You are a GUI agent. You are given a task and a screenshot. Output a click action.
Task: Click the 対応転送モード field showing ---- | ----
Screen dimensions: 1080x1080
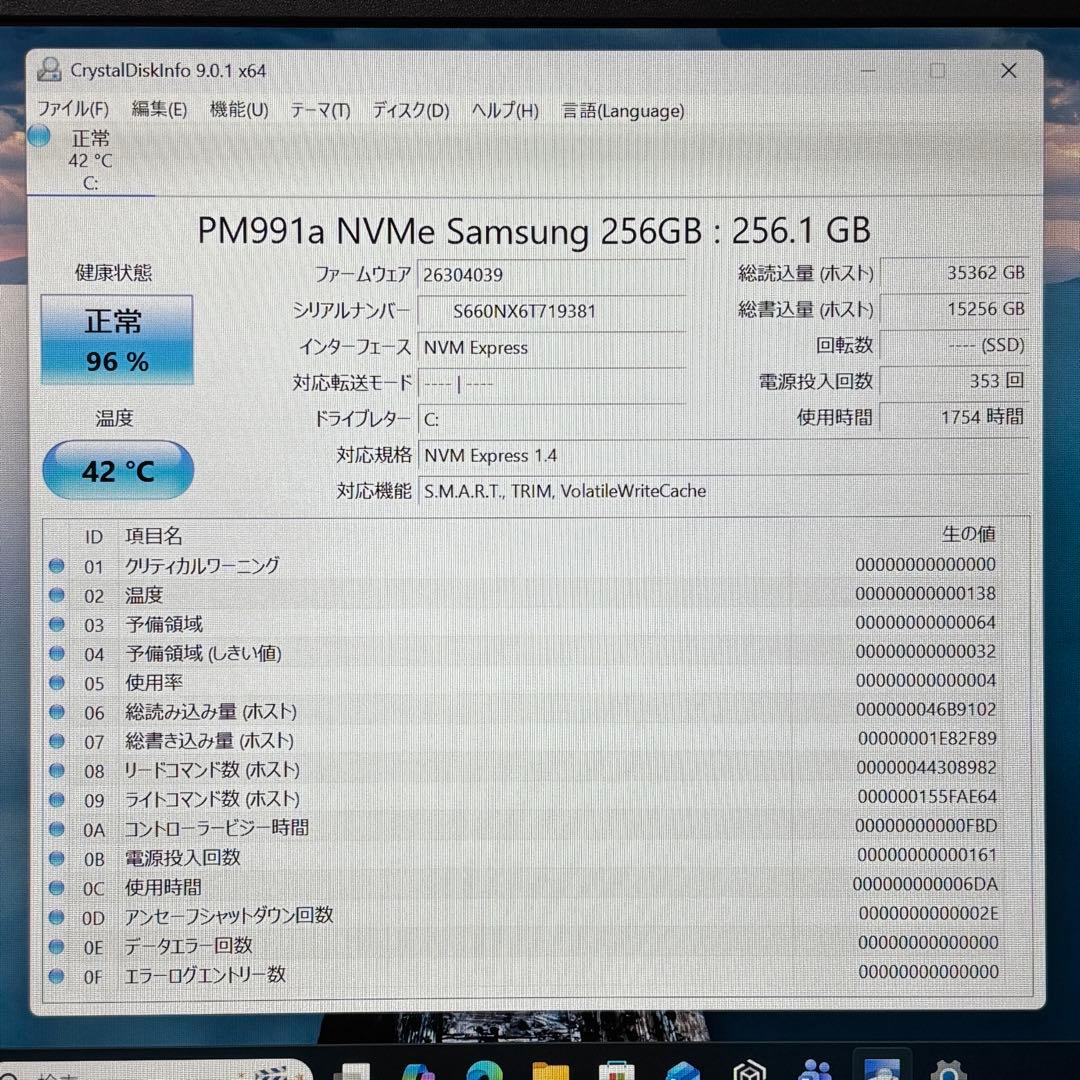pyautogui.click(x=552, y=384)
